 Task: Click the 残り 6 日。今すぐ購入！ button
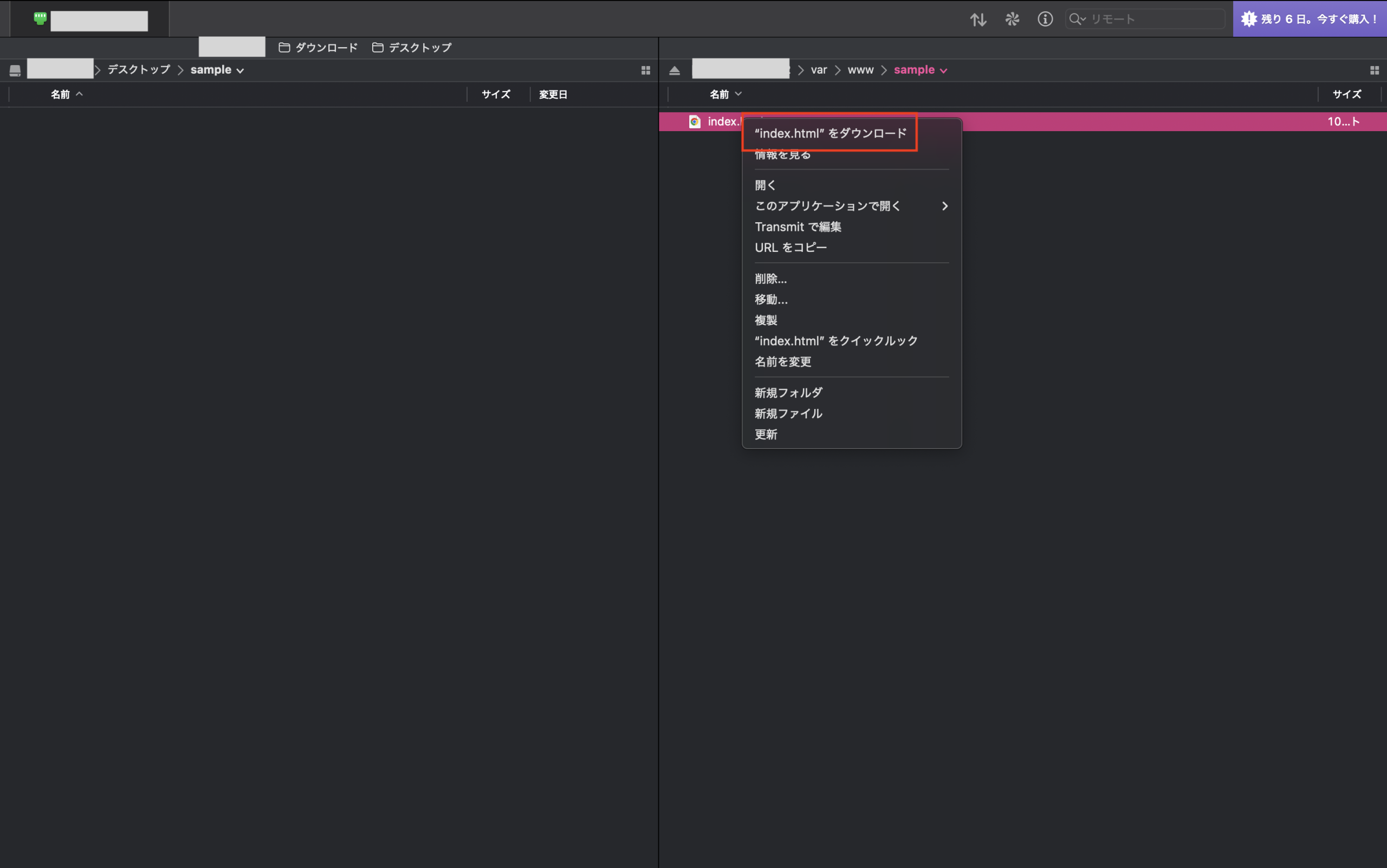coord(1310,19)
